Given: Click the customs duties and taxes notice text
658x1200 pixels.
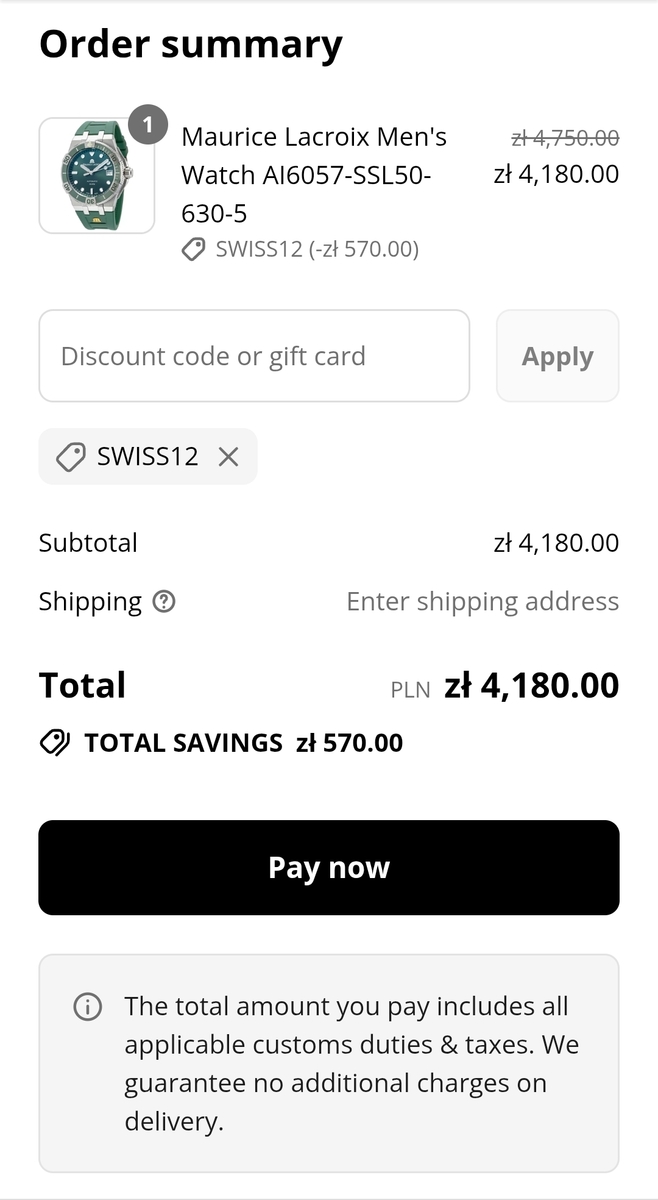Looking at the screenshot, I should [351, 1063].
